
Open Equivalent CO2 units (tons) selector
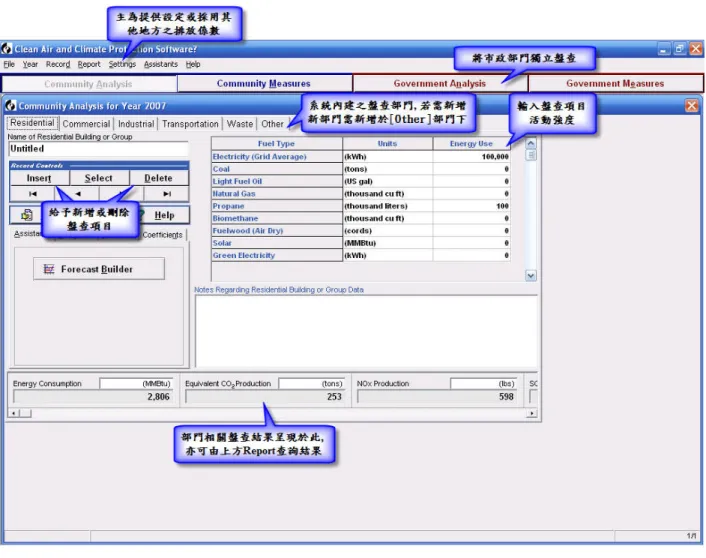pos(312,384)
